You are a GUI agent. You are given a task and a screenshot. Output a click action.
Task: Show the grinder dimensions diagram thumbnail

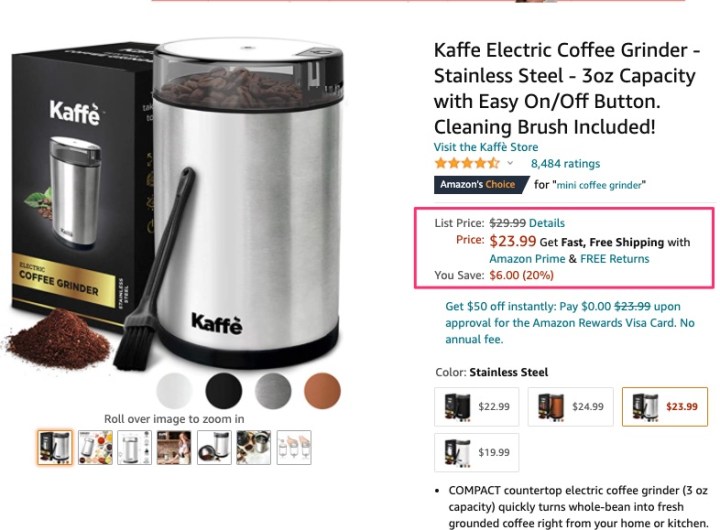click(134, 447)
